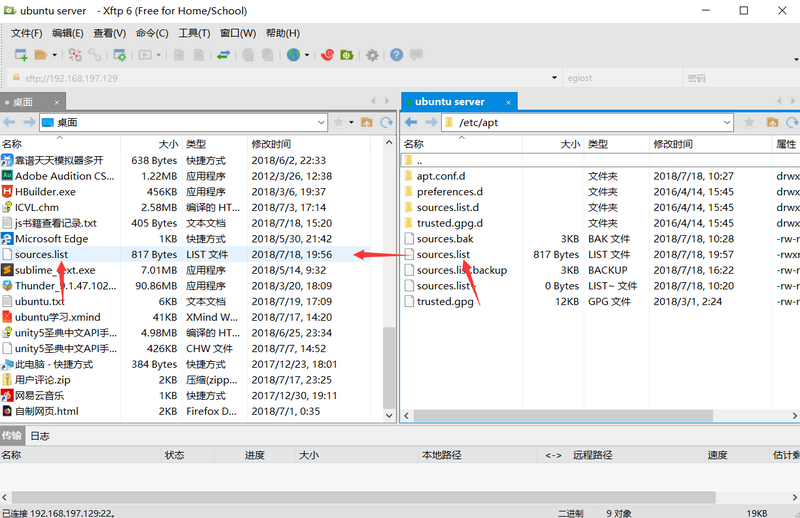The image size is (800, 518).
Task: Open Help with the blue question icon
Action: pyautogui.click(x=396, y=55)
